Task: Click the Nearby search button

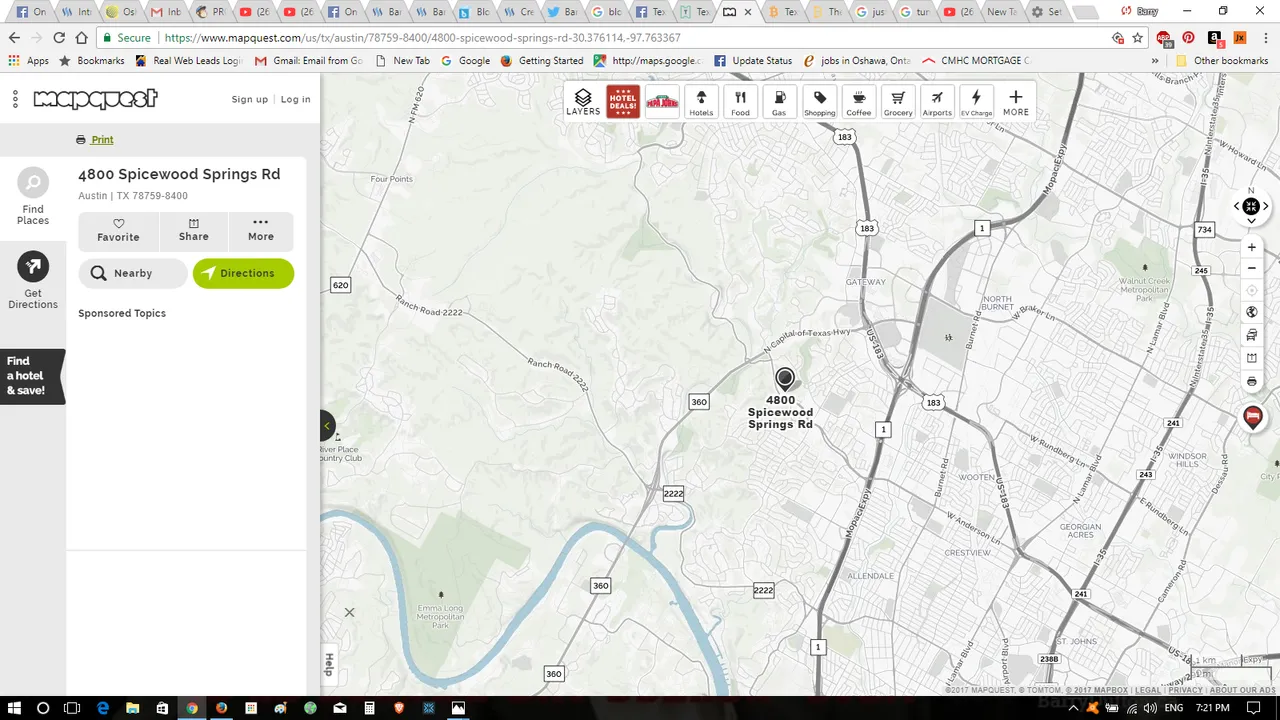Action: point(132,273)
